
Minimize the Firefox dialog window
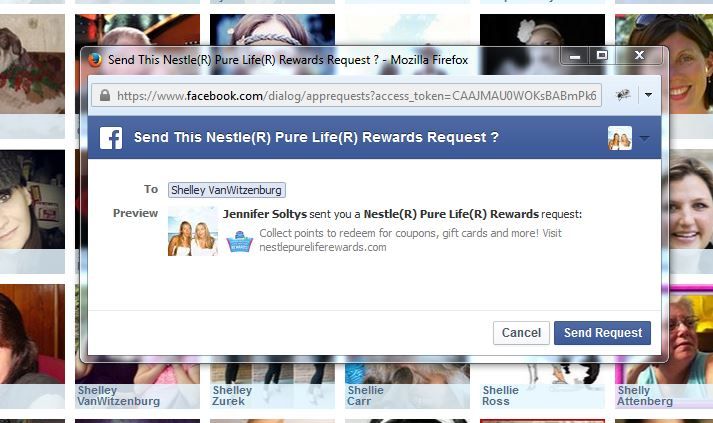coord(575,56)
